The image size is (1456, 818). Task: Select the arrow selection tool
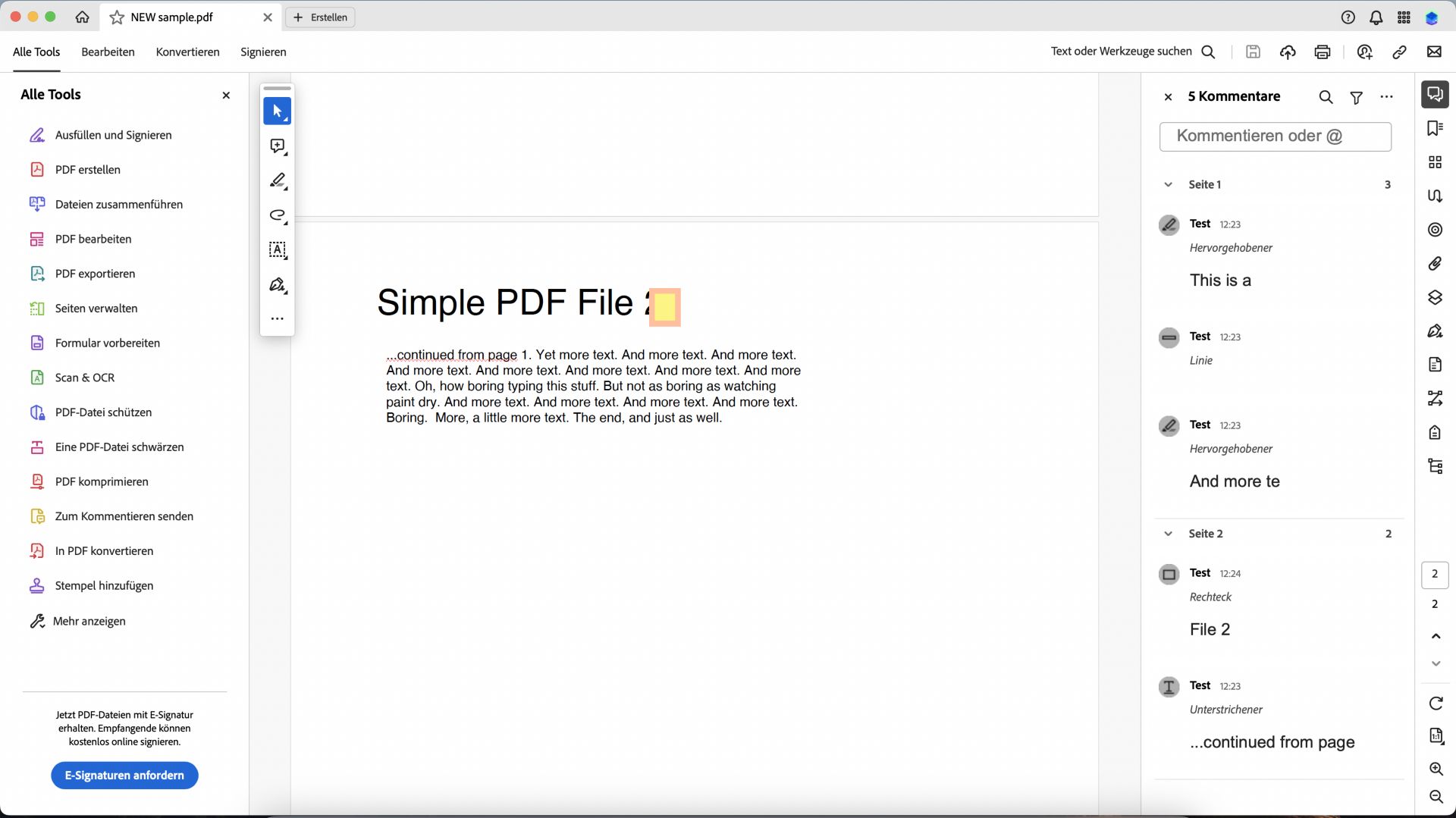[x=277, y=111]
